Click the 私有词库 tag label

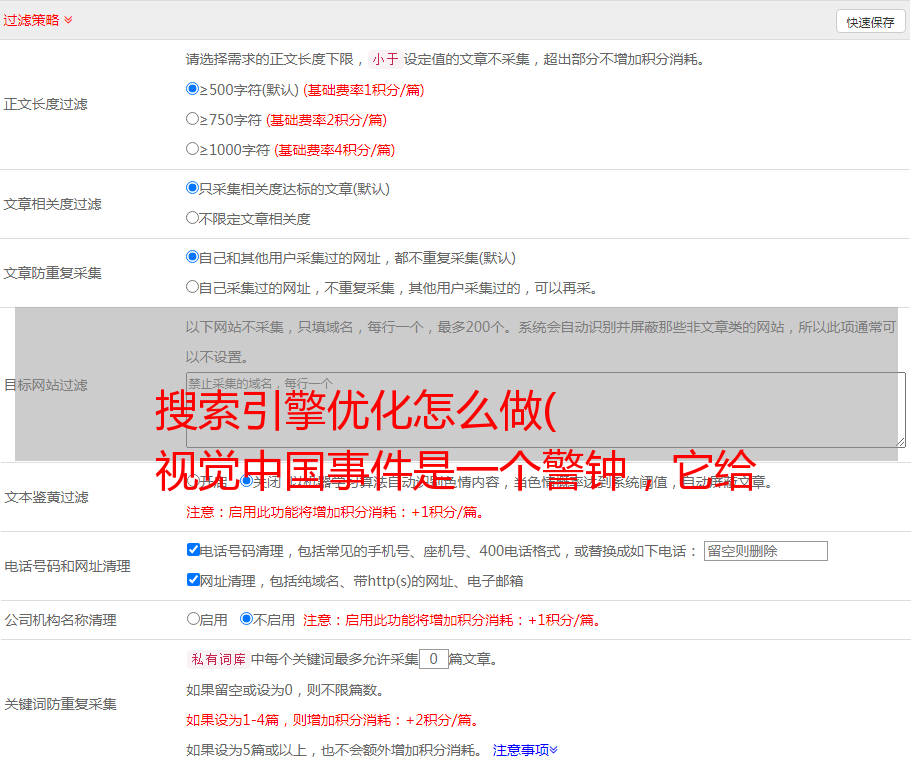(216, 659)
